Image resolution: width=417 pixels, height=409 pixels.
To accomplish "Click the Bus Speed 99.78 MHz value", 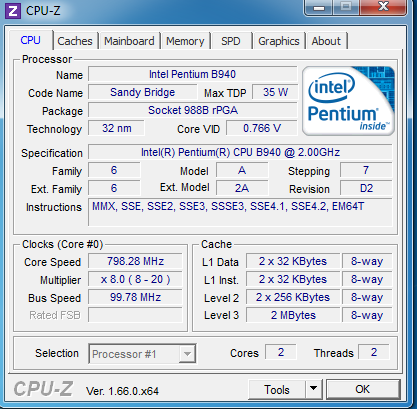I will tap(135, 297).
